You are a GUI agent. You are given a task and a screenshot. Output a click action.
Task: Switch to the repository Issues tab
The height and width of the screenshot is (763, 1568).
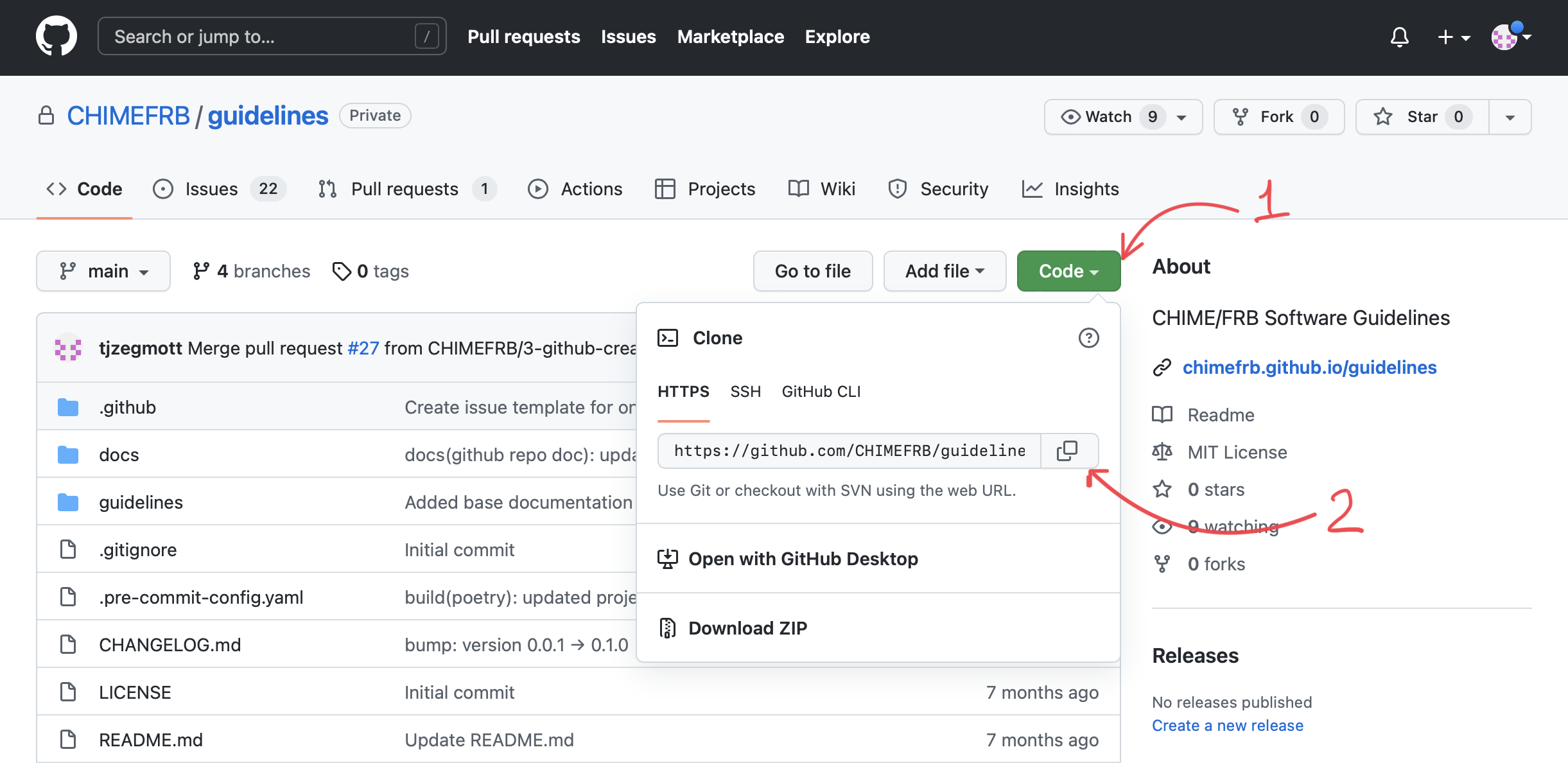pyautogui.click(x=219, y=189)
